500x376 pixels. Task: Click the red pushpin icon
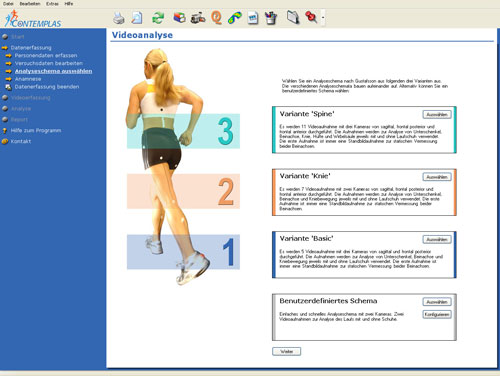point(311,17)
